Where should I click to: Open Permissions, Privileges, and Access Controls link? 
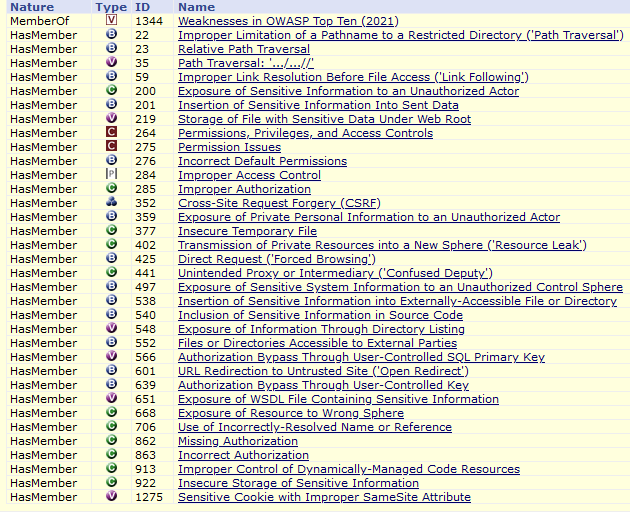(305, 133)
